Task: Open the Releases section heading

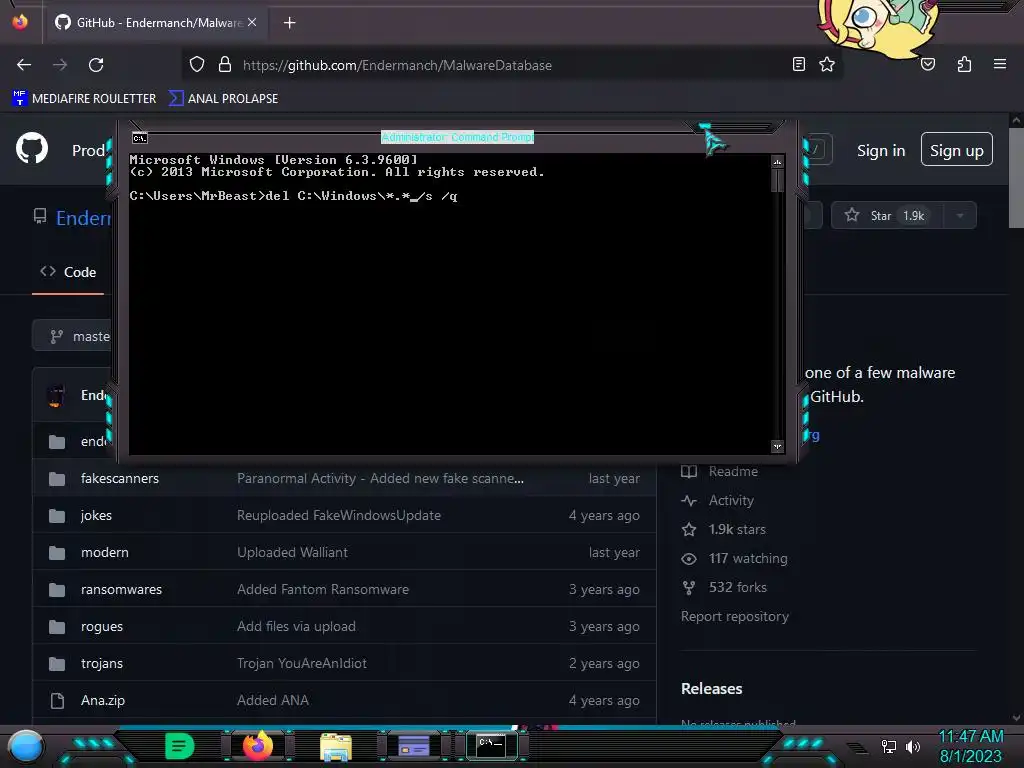Action: [711, 689]
